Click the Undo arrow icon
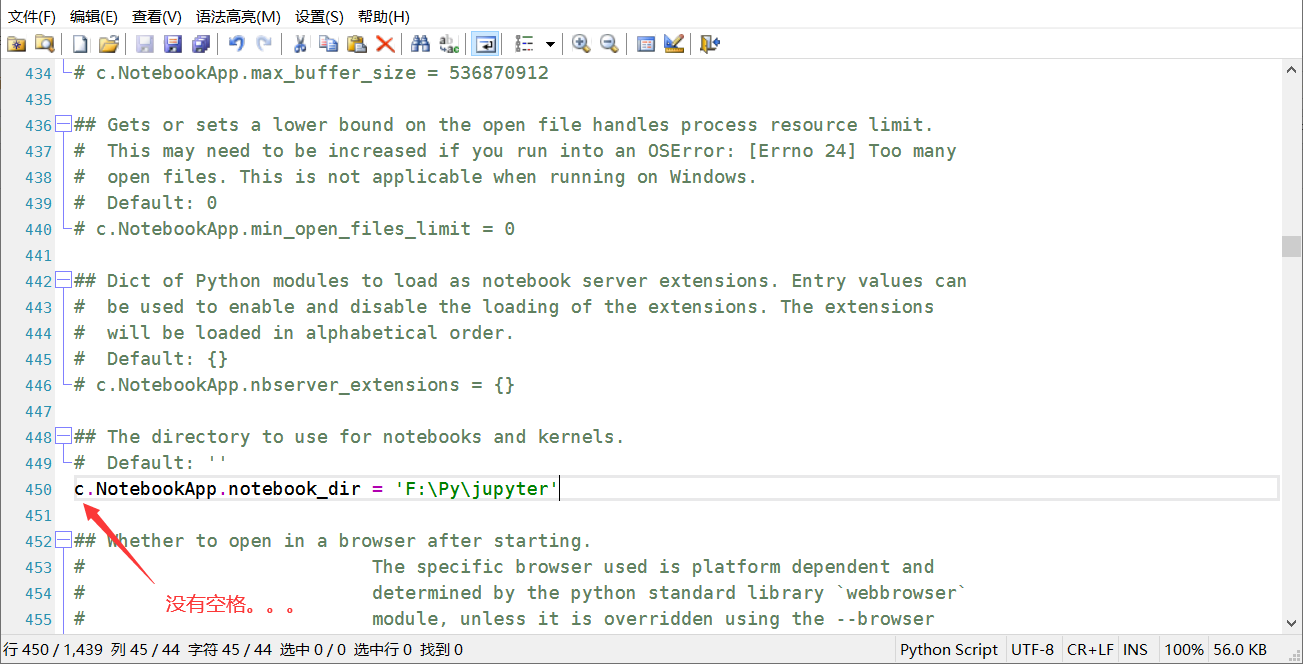 point(236,44)
